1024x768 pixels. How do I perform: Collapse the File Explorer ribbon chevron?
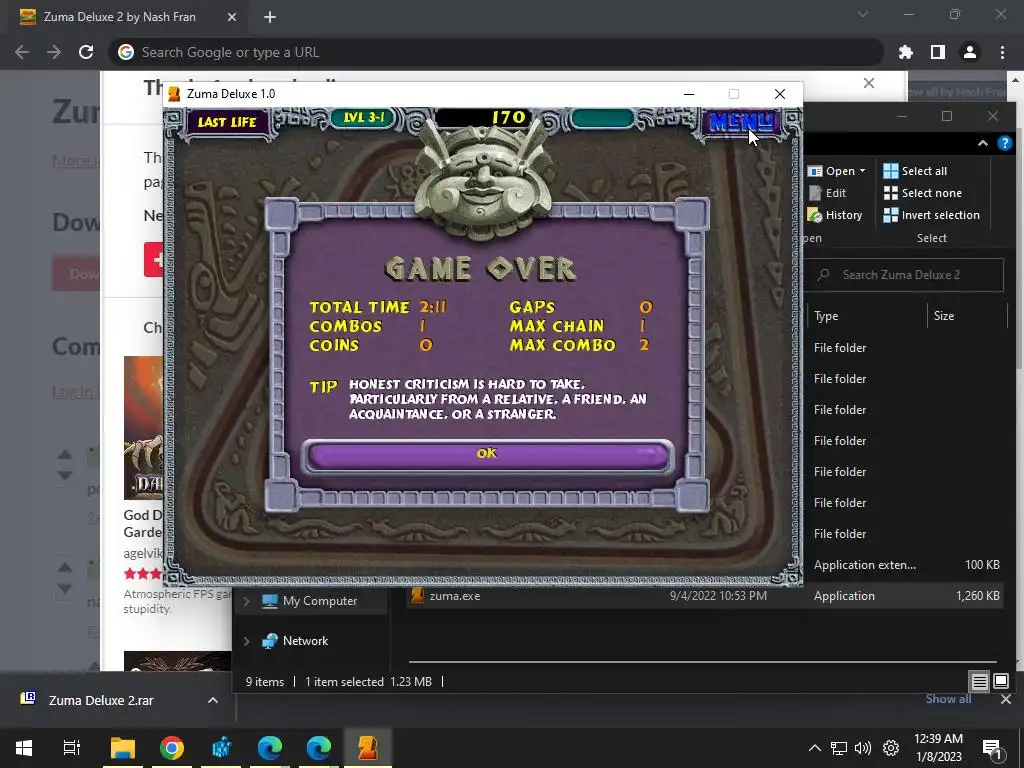tap(983, 144)
